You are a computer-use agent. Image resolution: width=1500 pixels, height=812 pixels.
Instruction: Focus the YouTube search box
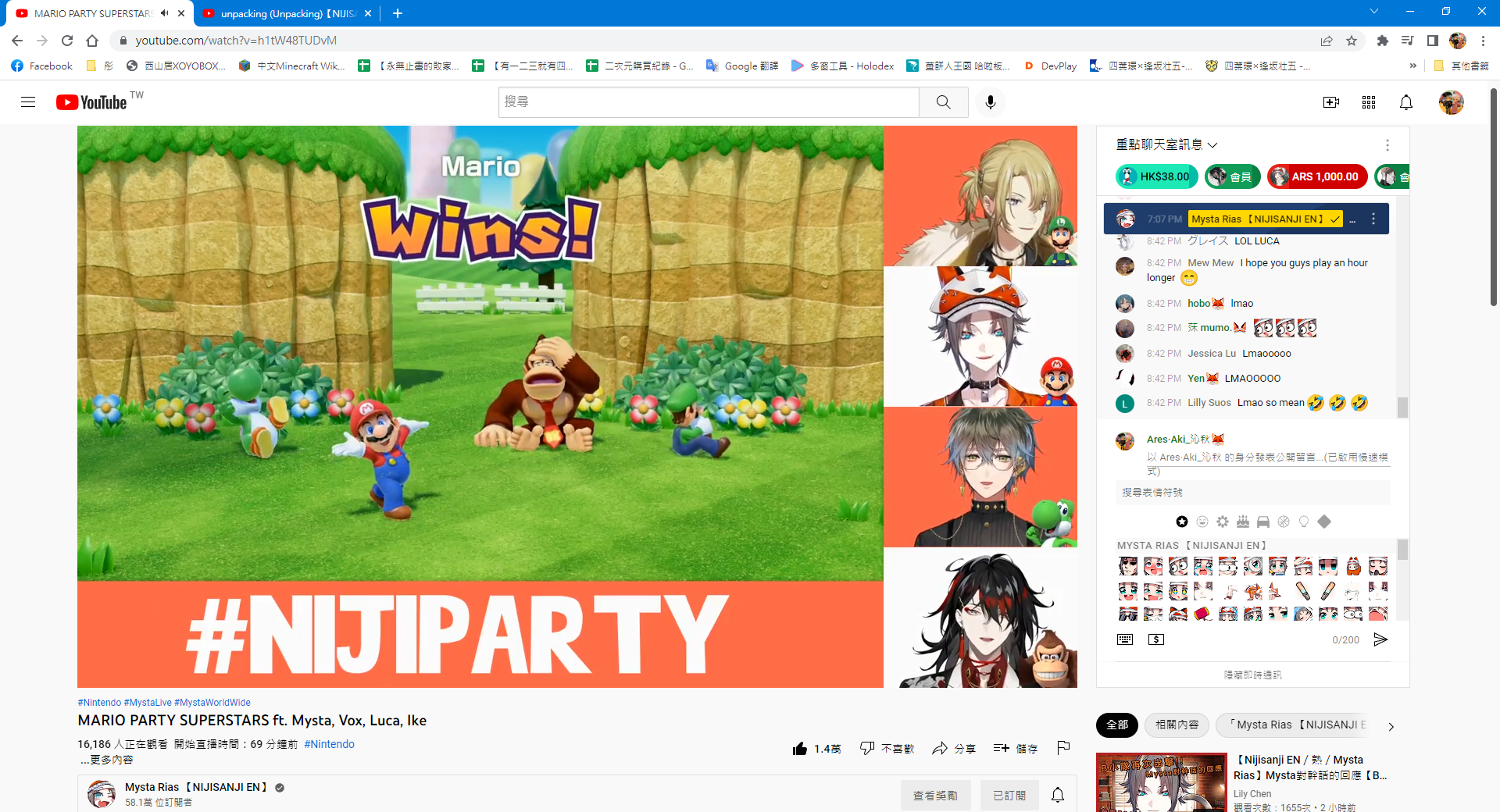point(709,102)
